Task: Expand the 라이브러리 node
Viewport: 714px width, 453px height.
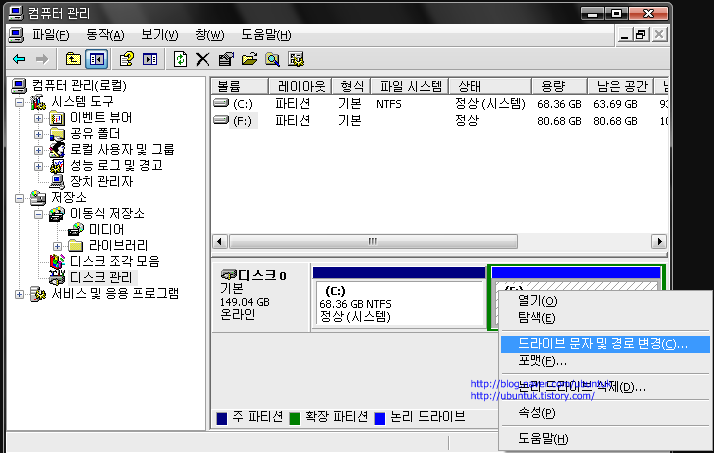Action: click(x=57, y=246)
